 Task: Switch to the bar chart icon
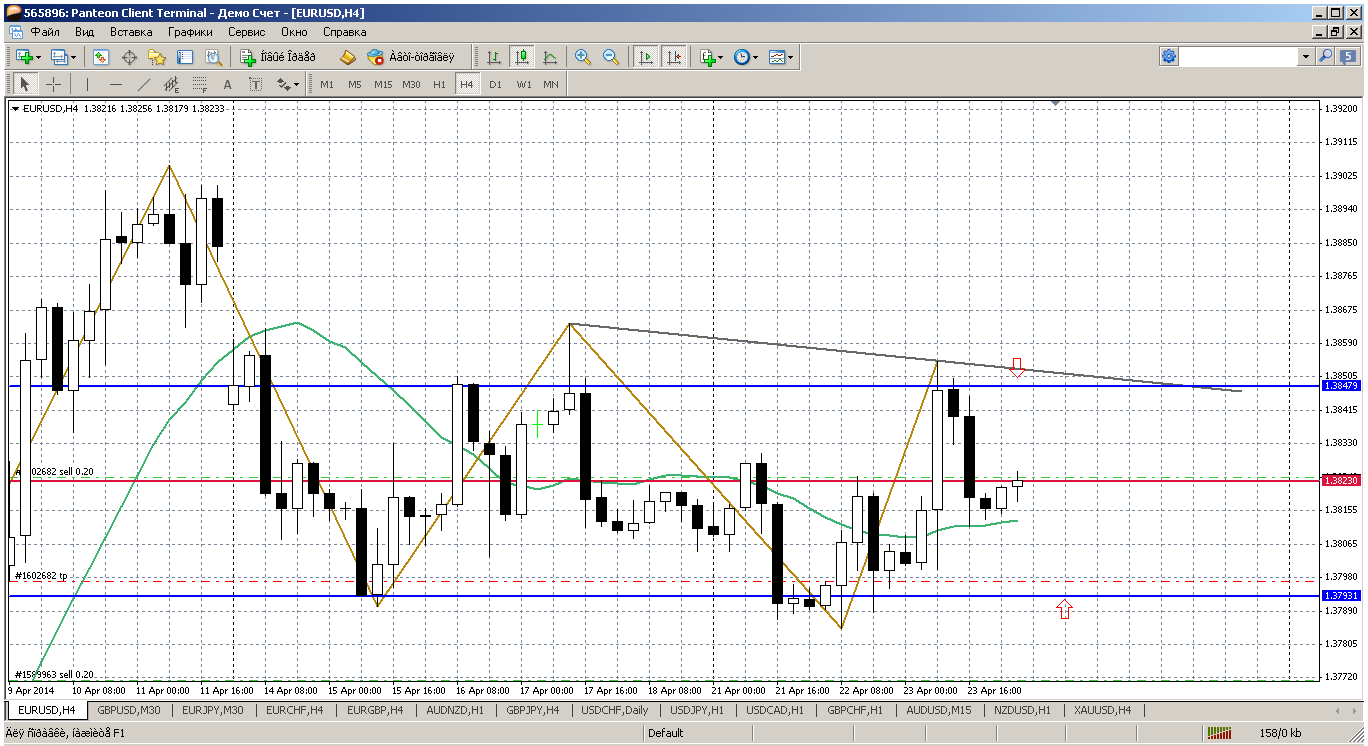pos(493,58)
